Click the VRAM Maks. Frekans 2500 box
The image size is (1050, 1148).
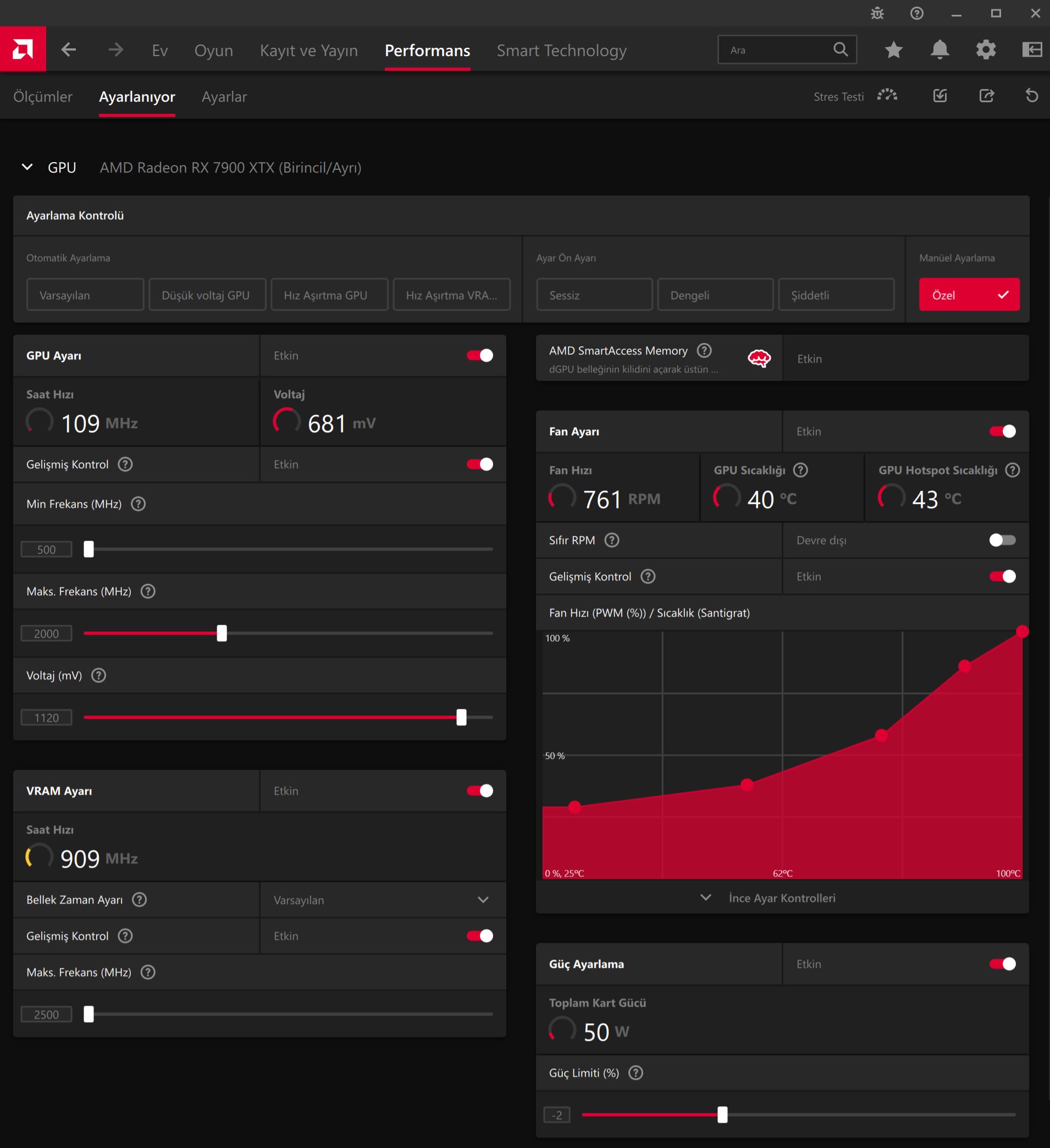click(47, 1014)
